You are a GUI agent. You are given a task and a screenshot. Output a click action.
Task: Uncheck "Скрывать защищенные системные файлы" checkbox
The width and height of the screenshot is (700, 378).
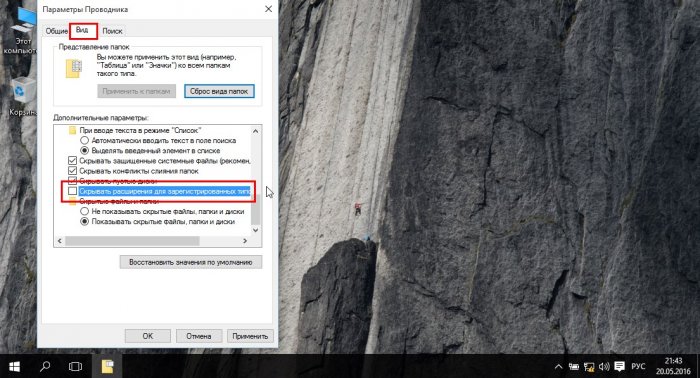[72, 161]
